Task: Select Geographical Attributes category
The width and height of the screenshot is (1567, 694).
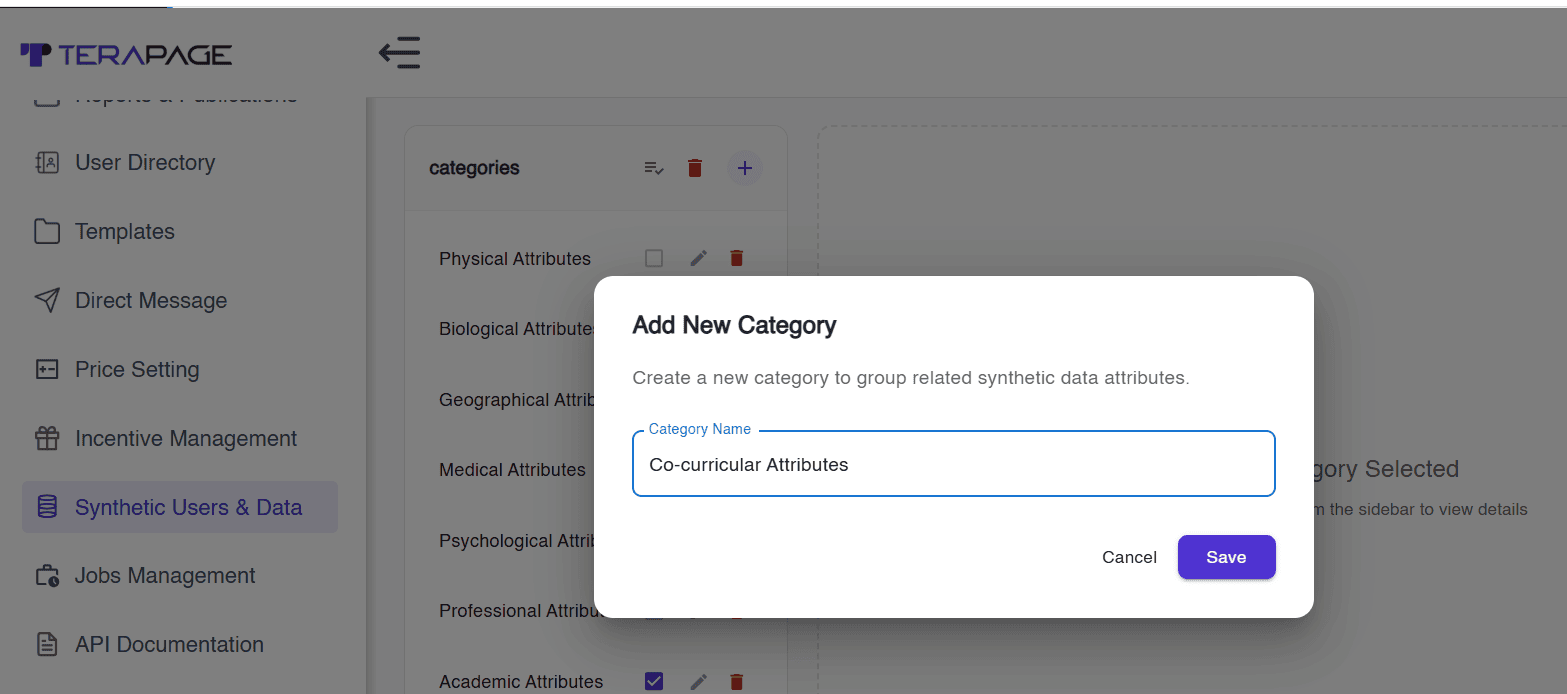Action: click(x=517, y=399)
